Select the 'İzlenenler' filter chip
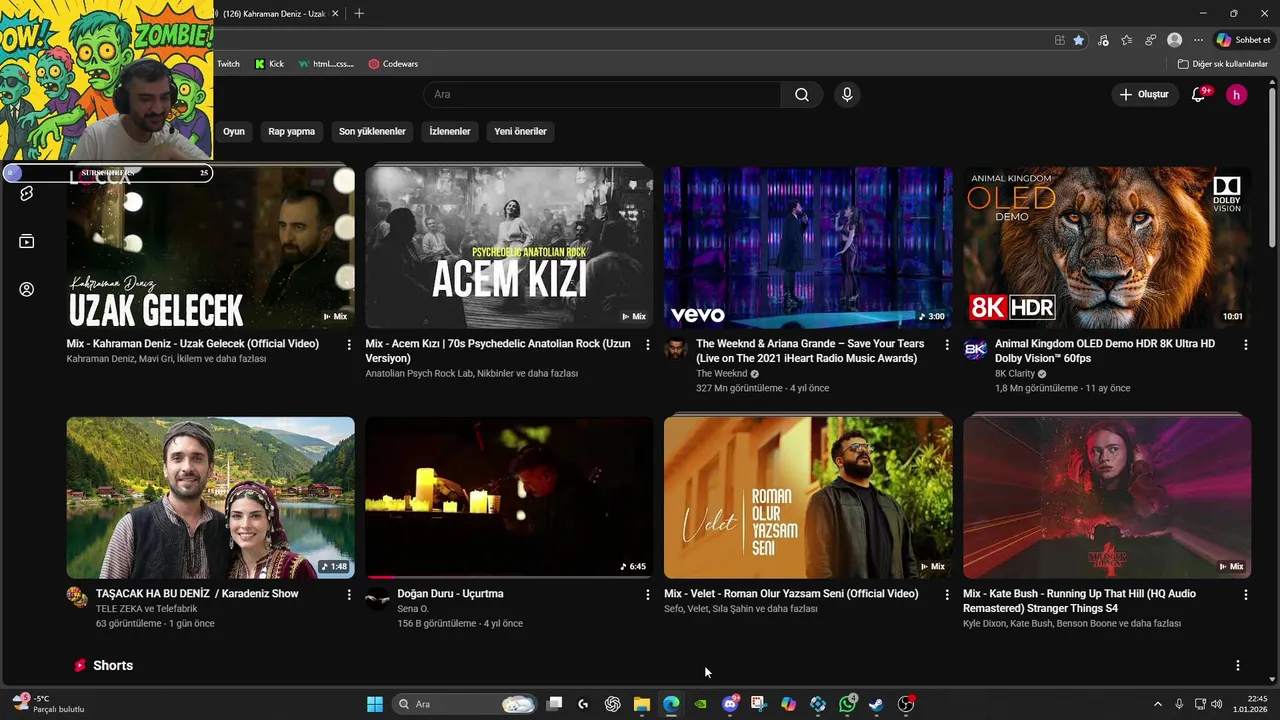The width and height of the screenshot is (1280, 720). [x=450, y=131]
